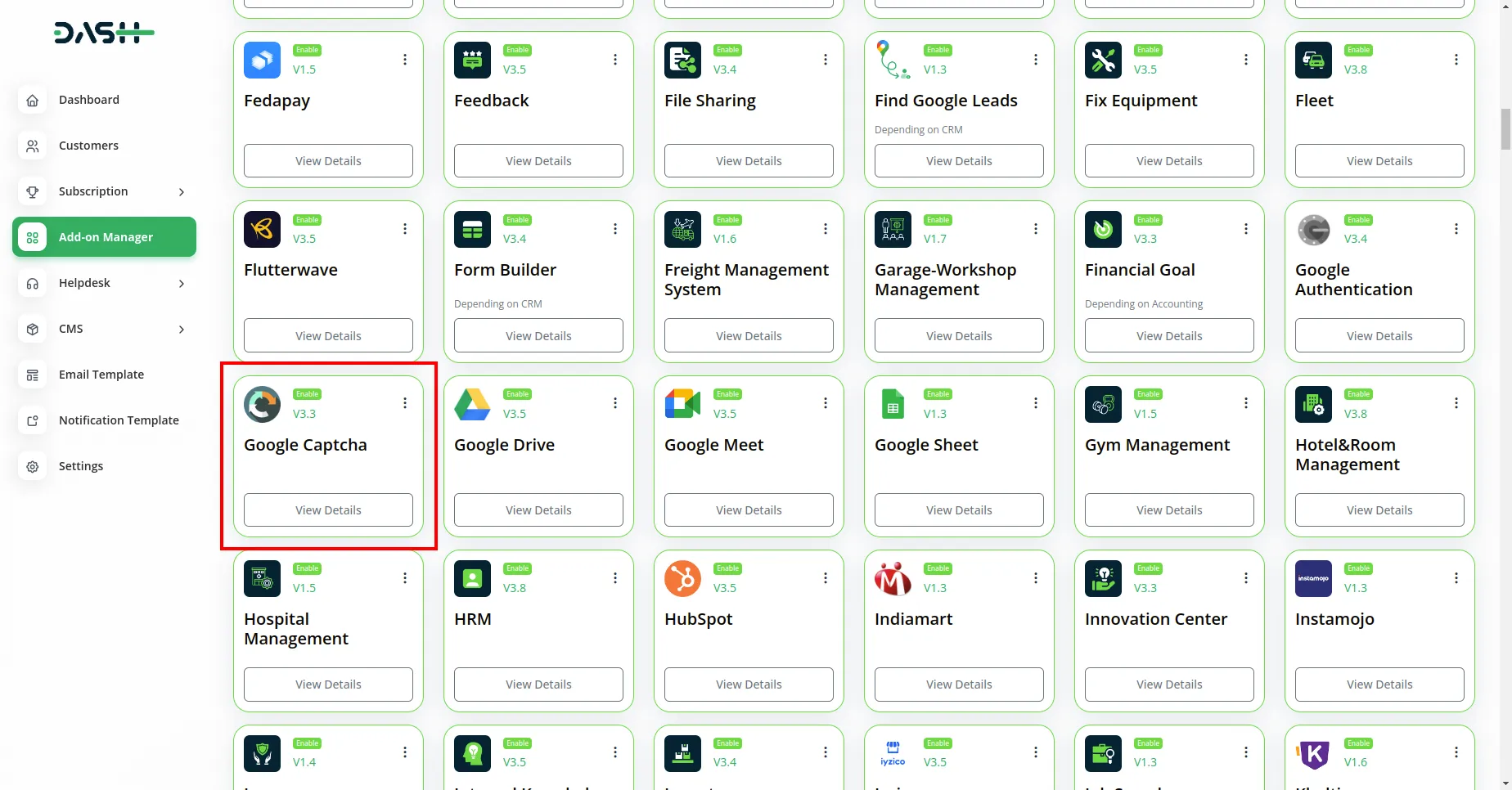
Task: Toggle the Enable badge on Google Drive
Action: point(518,394)
